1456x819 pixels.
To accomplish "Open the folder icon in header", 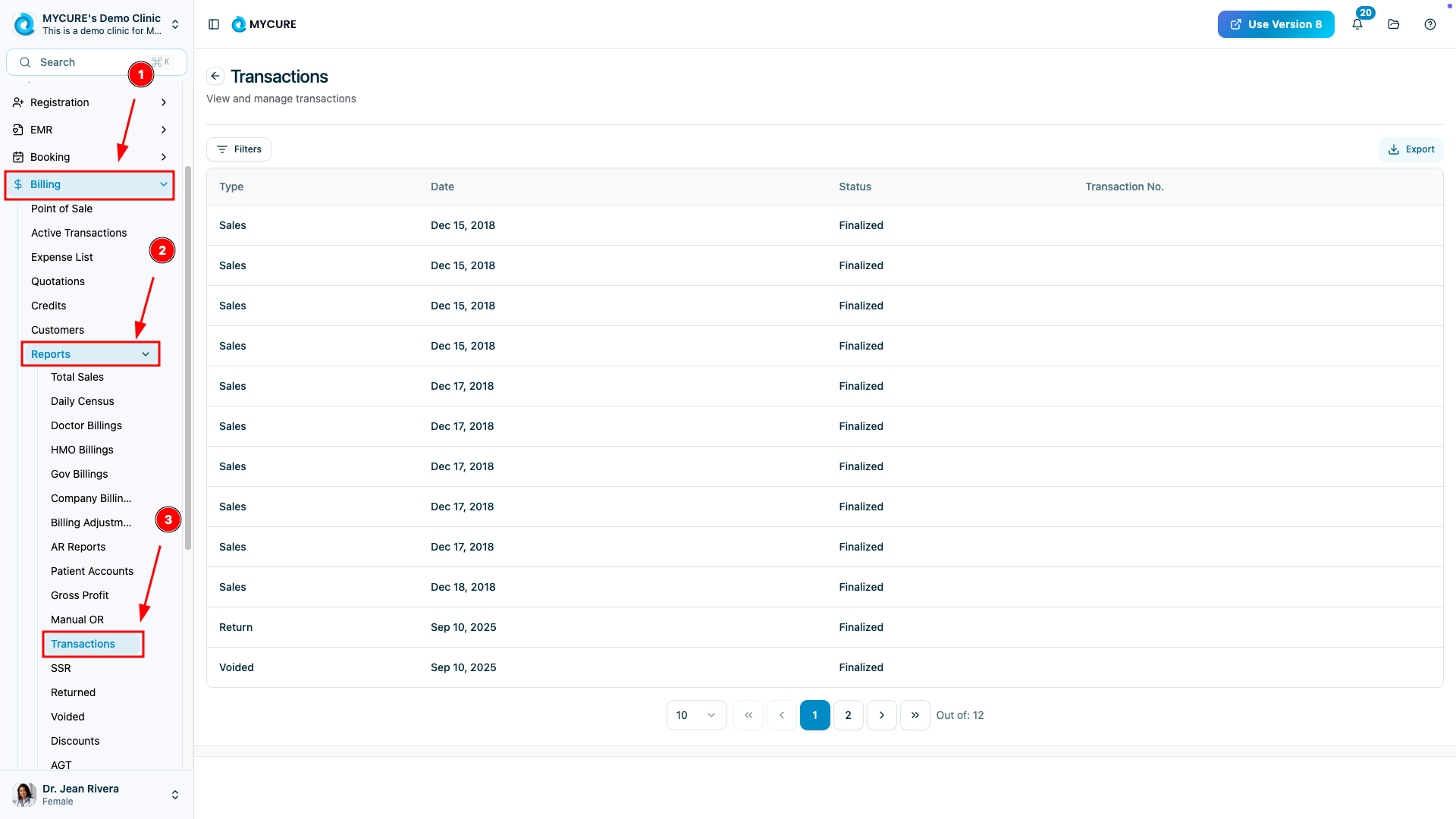I will (1394, 24).
